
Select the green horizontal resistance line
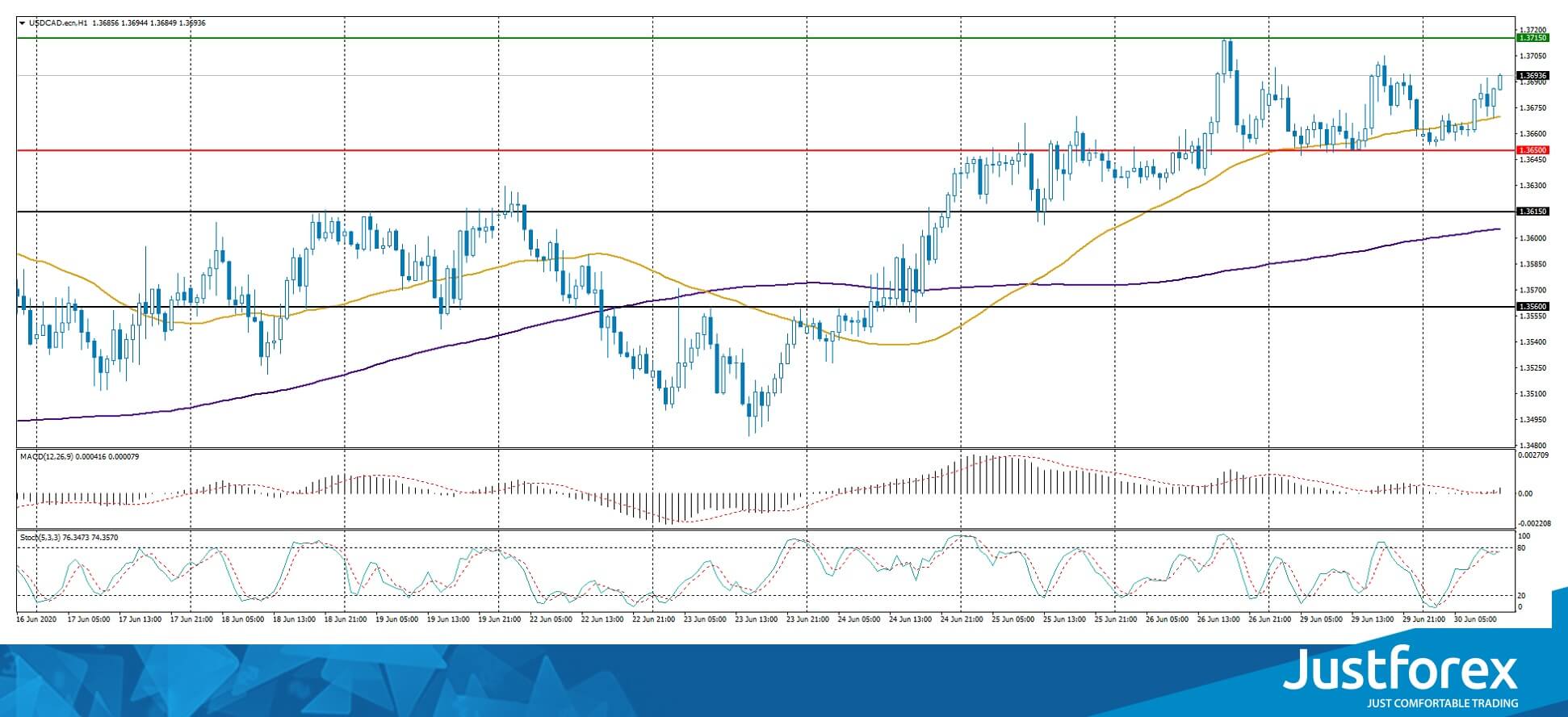[765, 38]
